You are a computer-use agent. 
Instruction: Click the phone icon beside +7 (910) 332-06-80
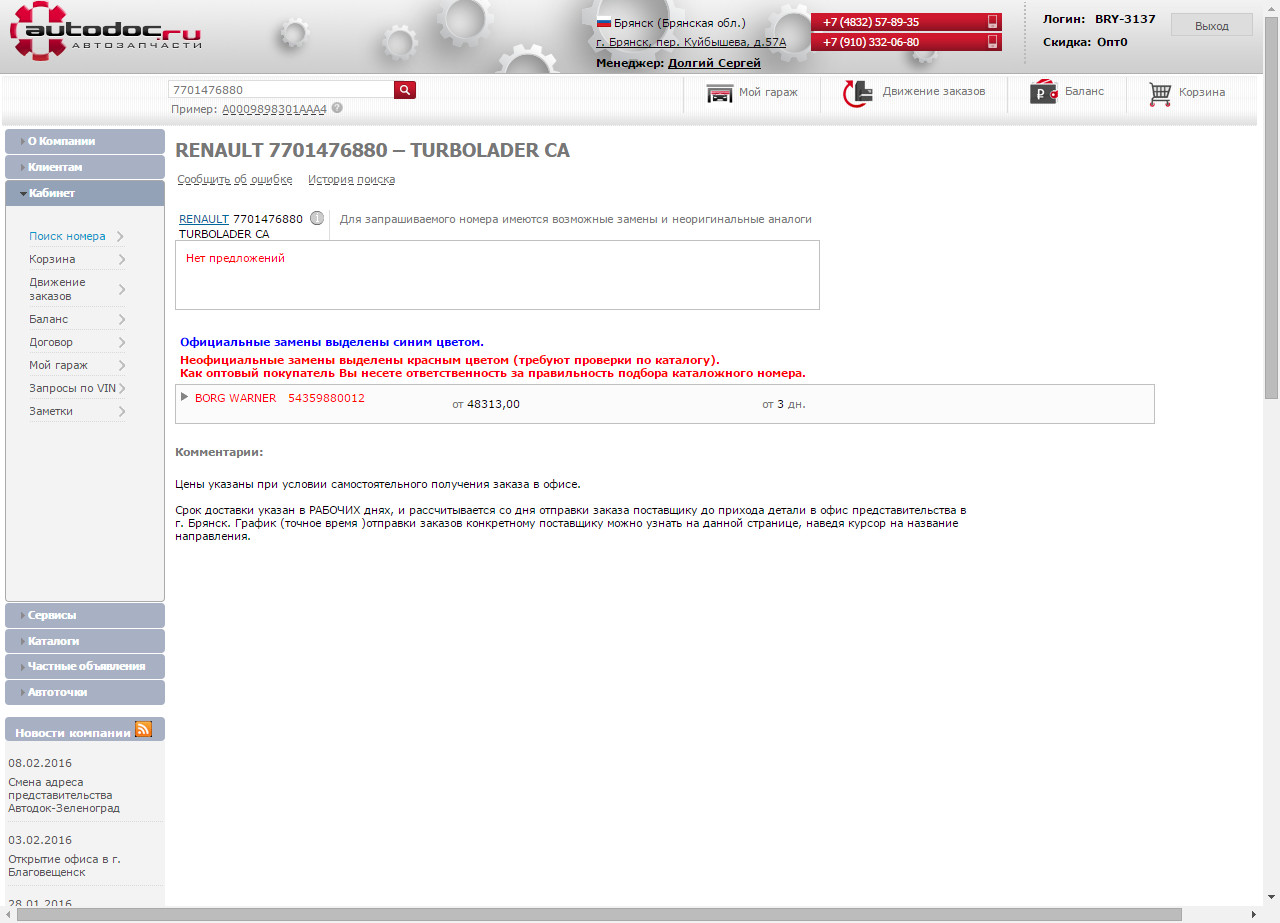pos(993,42)
